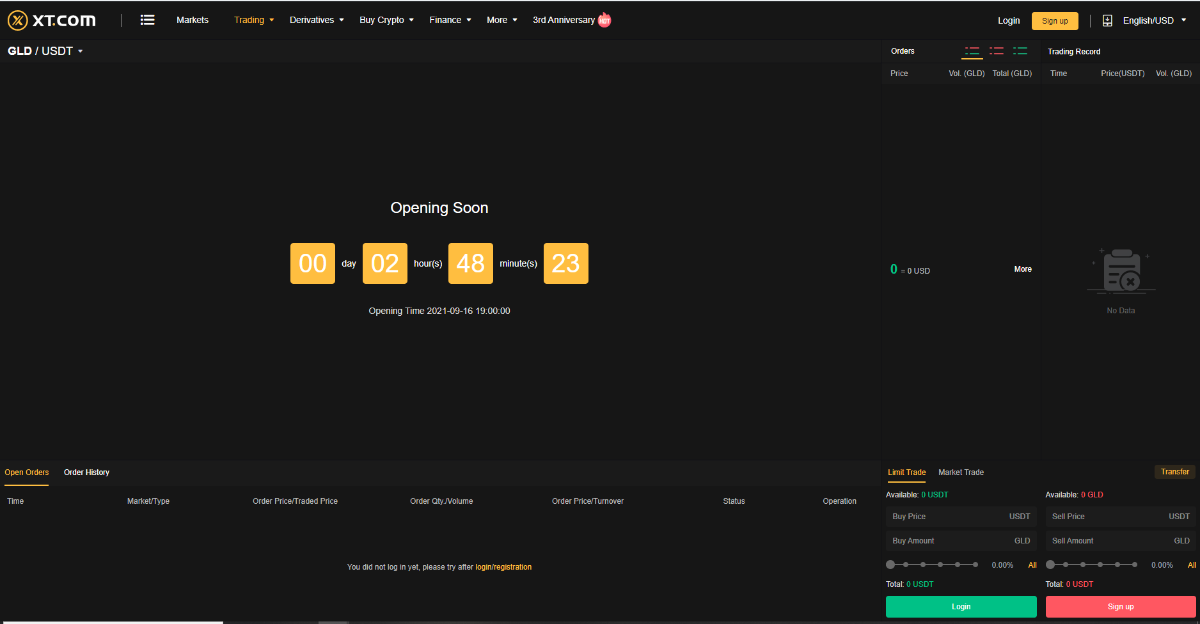Click the login/registration link in orders panel
Viewport: 1200px width, 624px height.
coord(503,567)
